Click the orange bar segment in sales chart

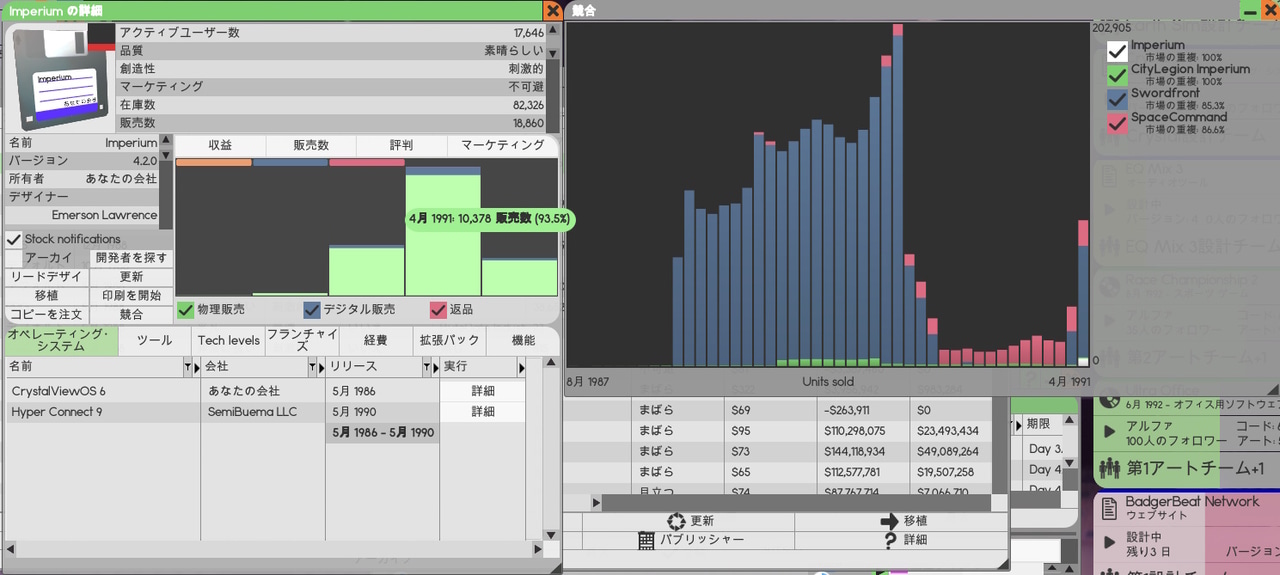pos(214,162)
